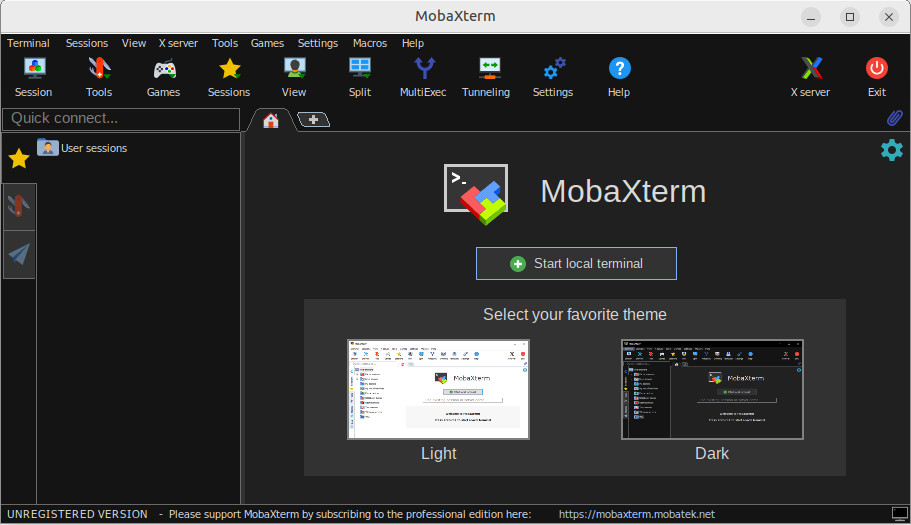Click Start local terminal button
Image resolution: width=911 pixels, height=525 pixels.
(576, 264)
